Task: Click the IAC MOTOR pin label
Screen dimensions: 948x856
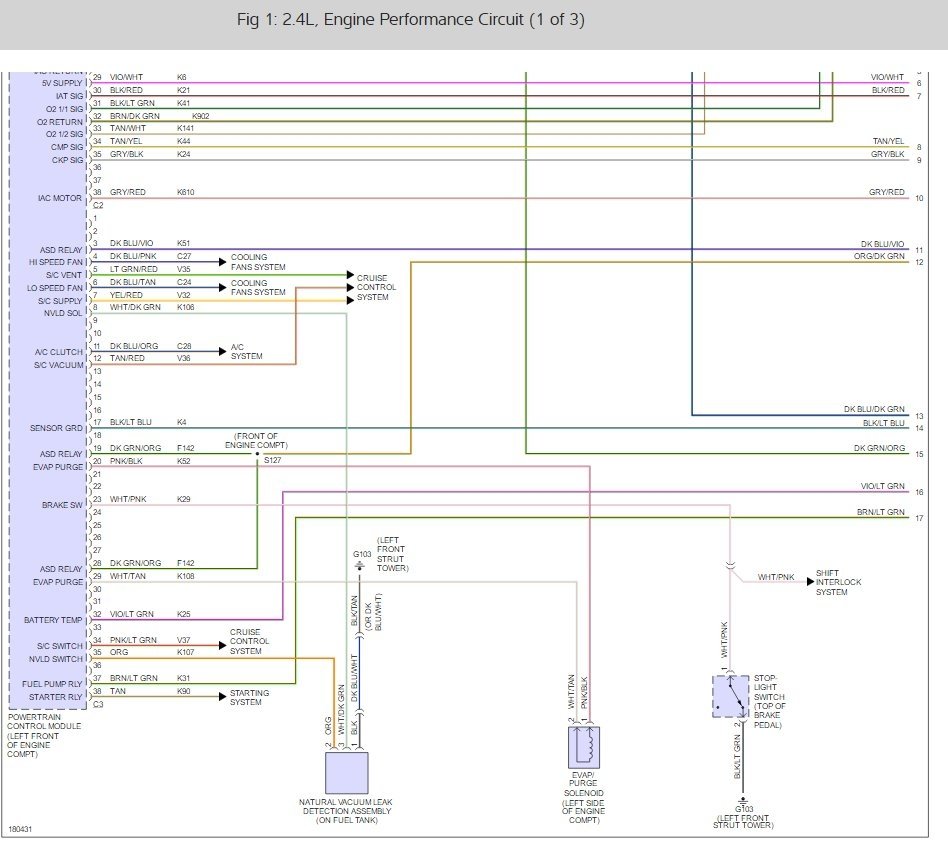Action: point(59,198)
